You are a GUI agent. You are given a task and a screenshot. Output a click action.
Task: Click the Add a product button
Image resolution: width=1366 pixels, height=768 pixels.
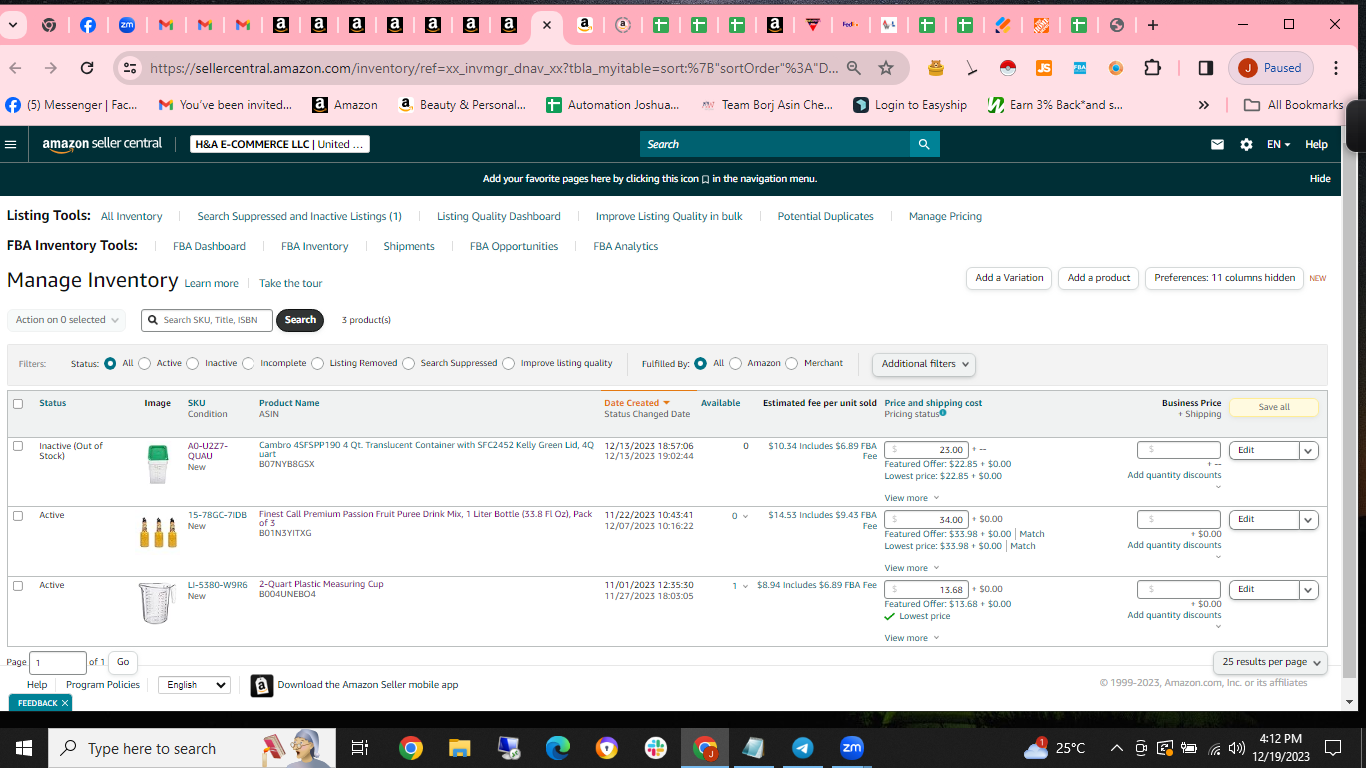pyautogui.click(x=1099, y=278)
